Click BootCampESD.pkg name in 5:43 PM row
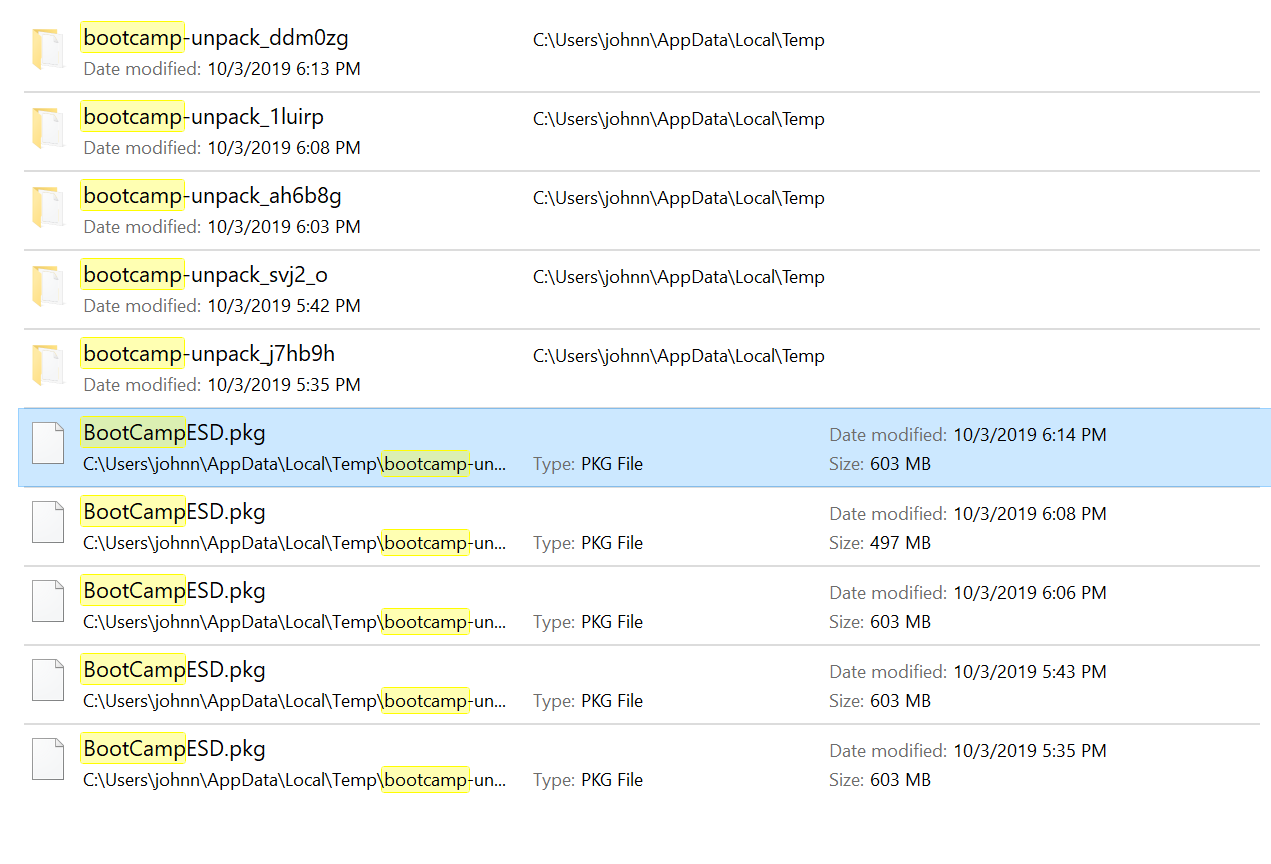 [174, 670]
